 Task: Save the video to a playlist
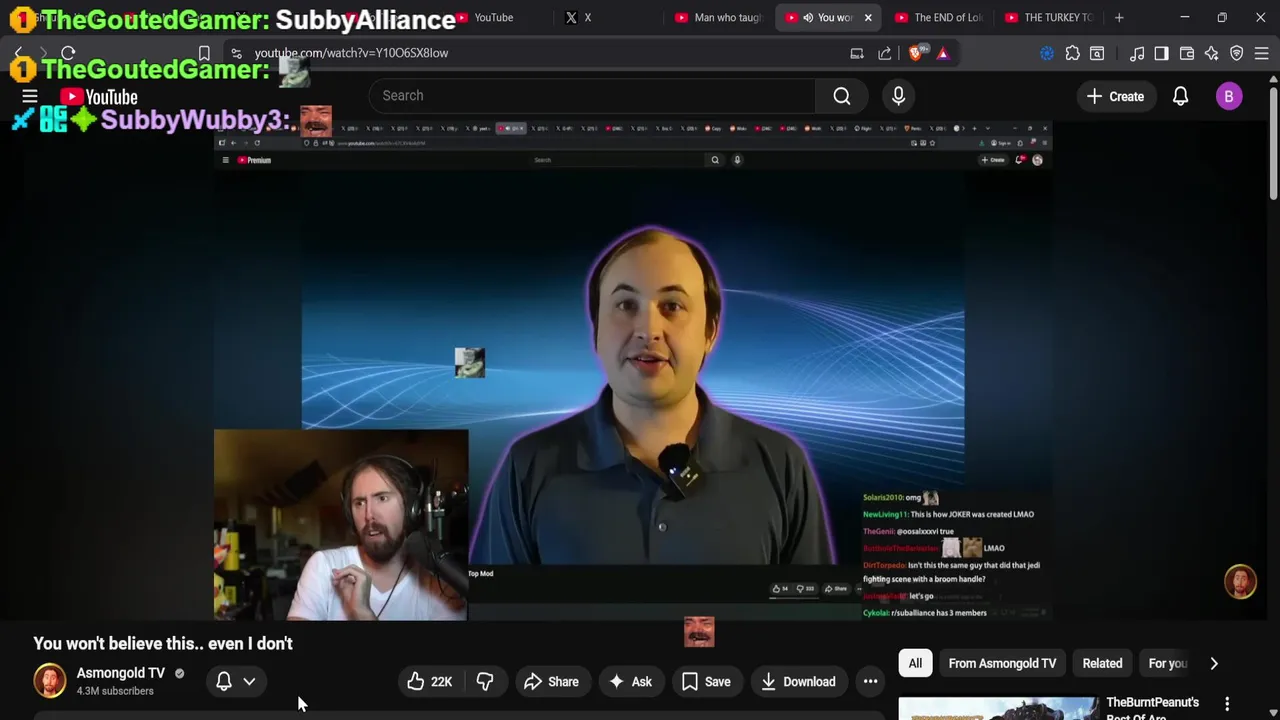[706, 682]
